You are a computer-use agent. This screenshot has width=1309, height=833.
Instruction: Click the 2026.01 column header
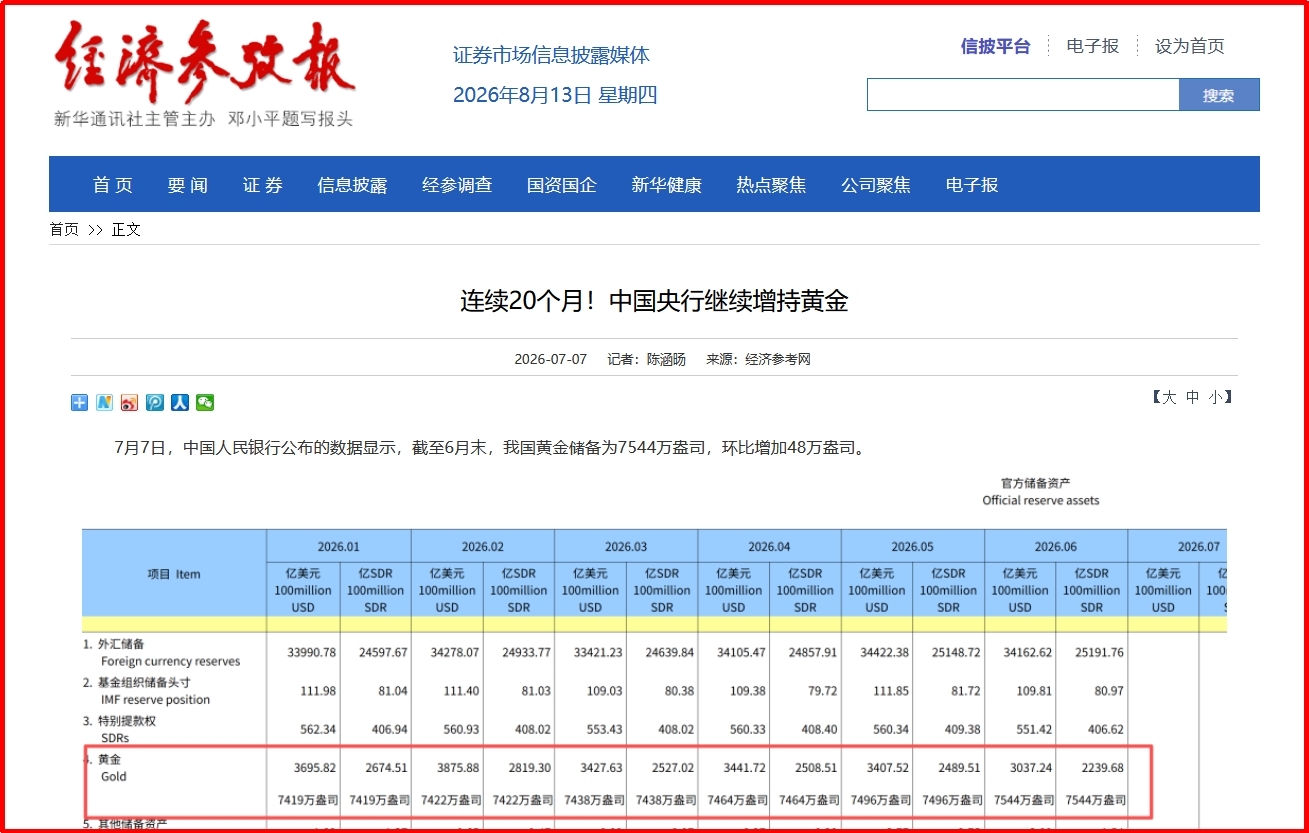tap(338, 547)
